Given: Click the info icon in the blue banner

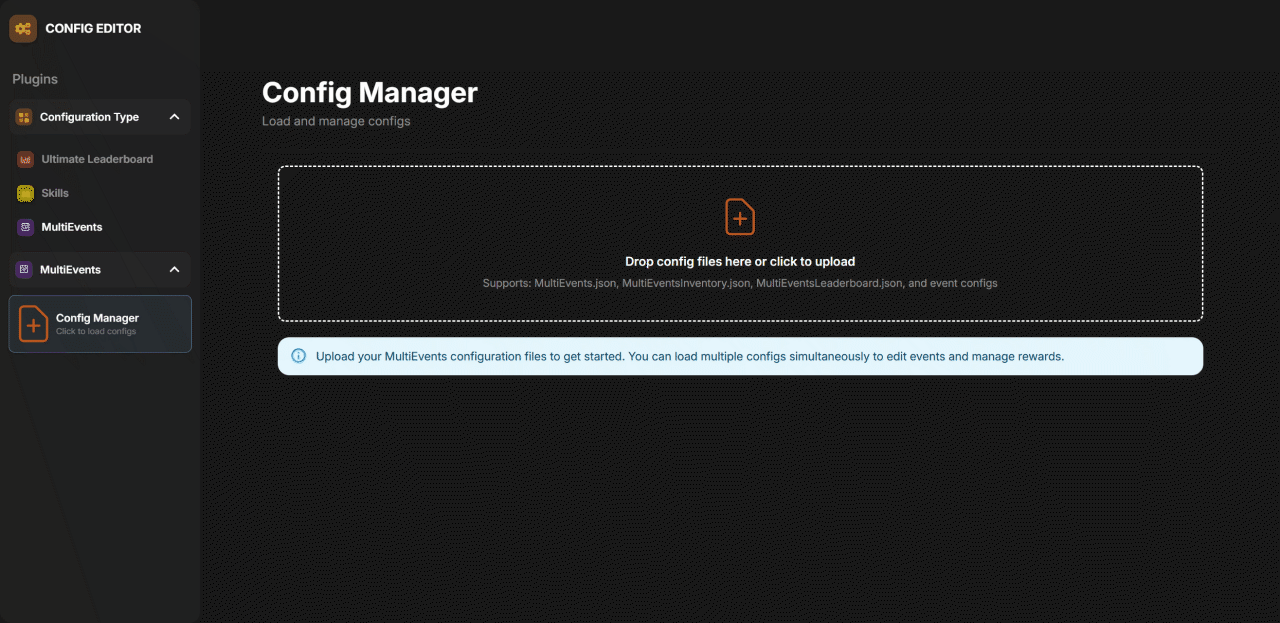Looking at the screenshot, I should click(x=298, y=356).
